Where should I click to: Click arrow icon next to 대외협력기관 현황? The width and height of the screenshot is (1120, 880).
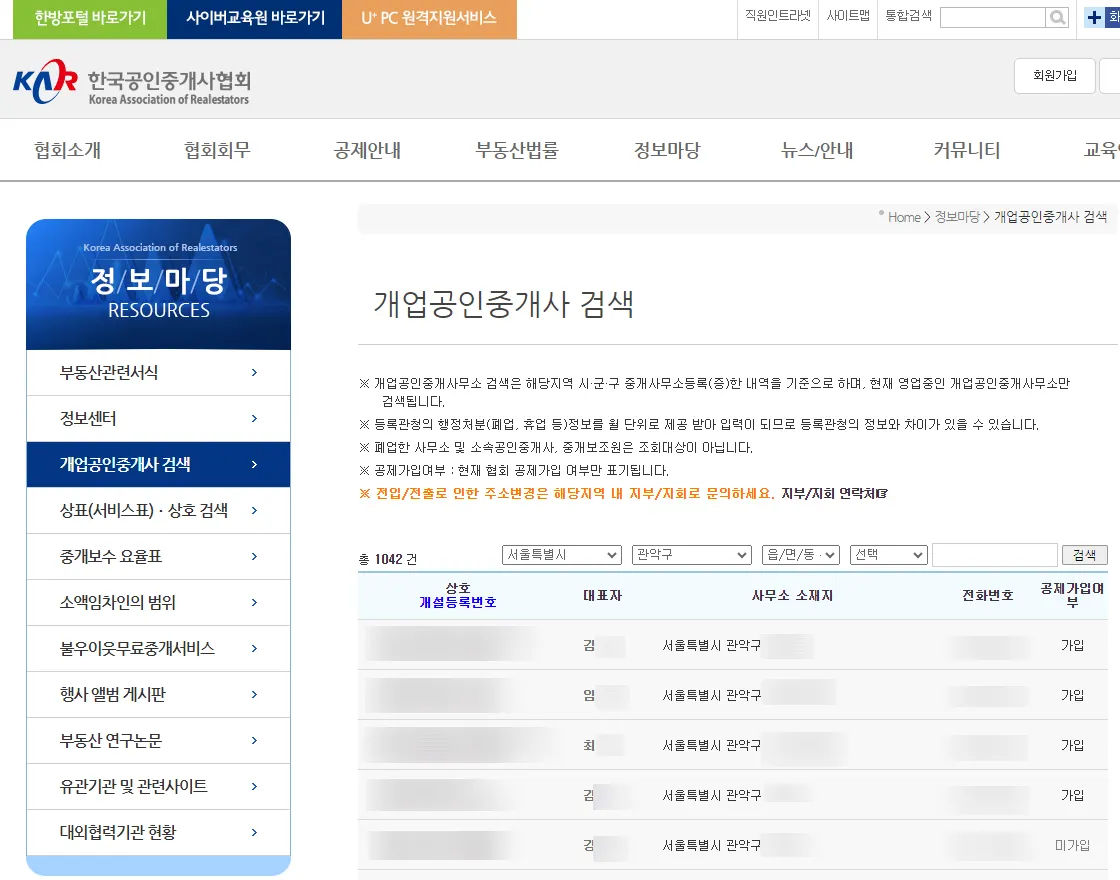tap(254, 832)
